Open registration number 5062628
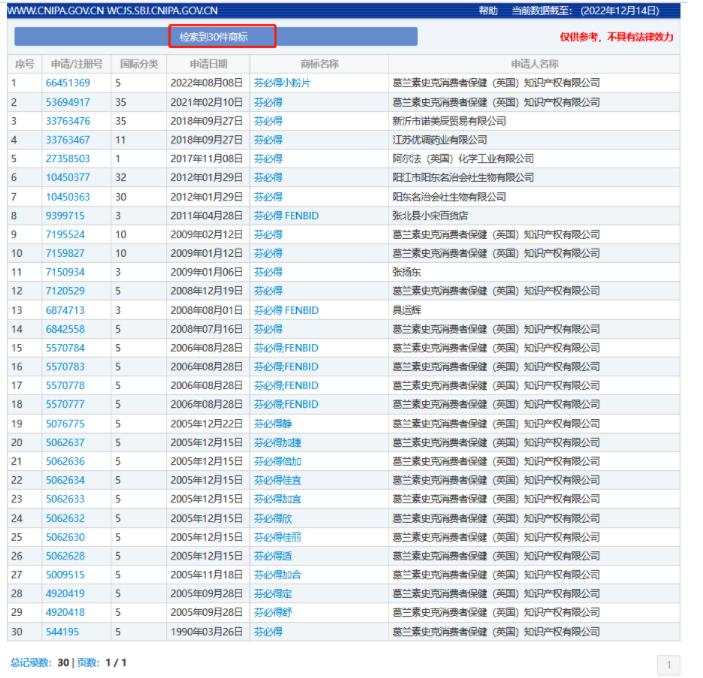This screenshot has height=678, width=703. tap(65, 556)
